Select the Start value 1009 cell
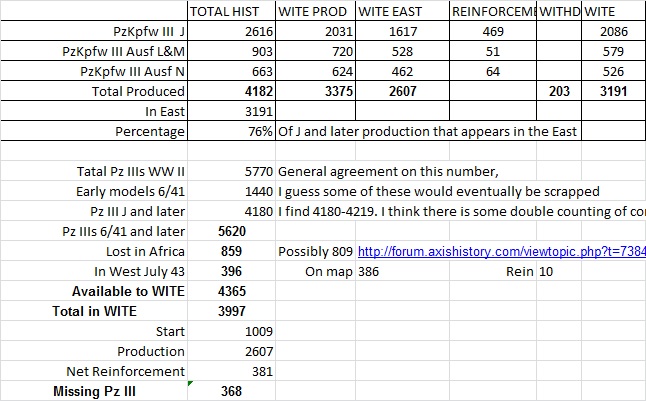Screen dimensions: 646x401 (258, 331)
